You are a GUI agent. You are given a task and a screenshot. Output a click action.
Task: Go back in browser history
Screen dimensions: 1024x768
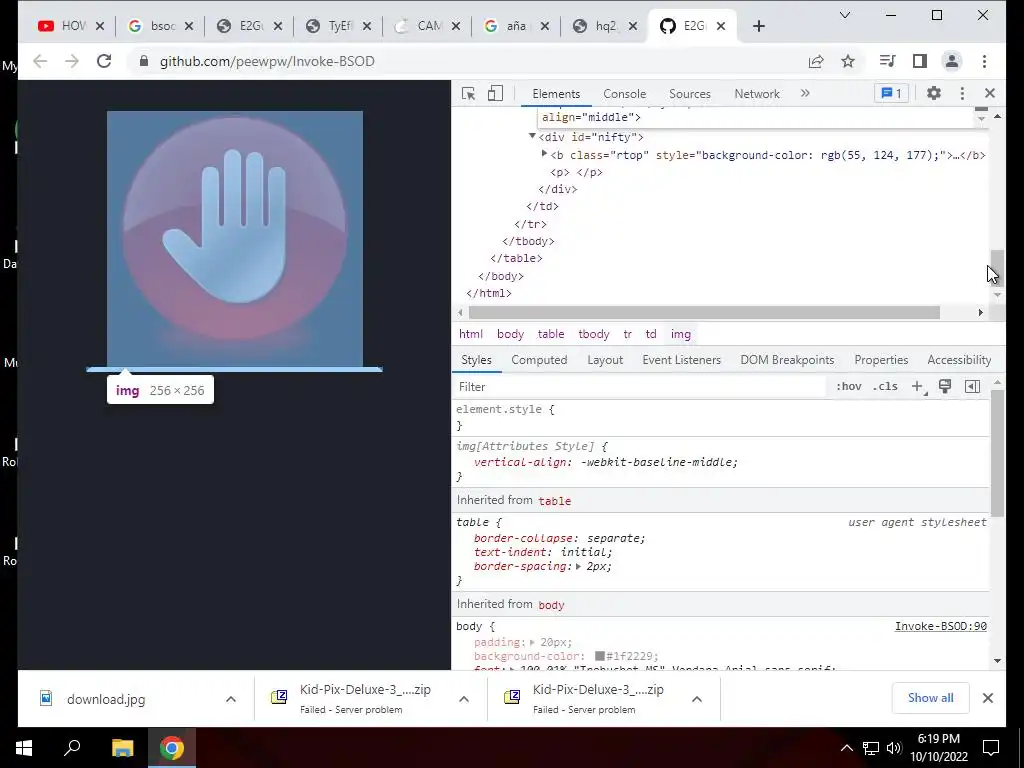40,61
